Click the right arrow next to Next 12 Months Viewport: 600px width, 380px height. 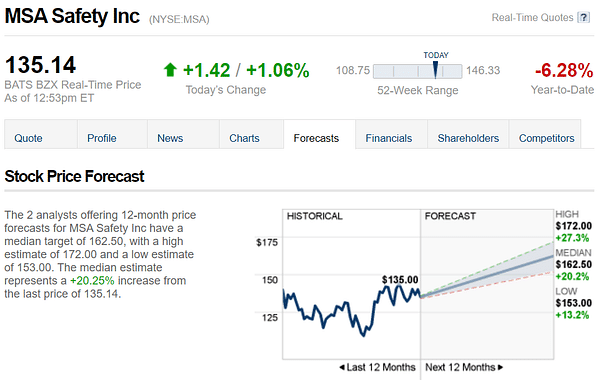click(x=501, y=367)
